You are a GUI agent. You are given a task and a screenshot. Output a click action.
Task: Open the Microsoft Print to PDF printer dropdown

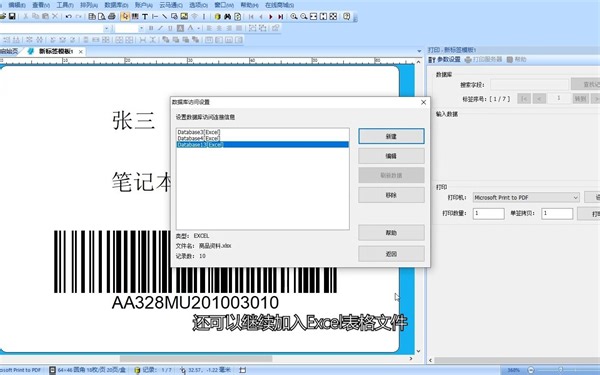[526, 197]
